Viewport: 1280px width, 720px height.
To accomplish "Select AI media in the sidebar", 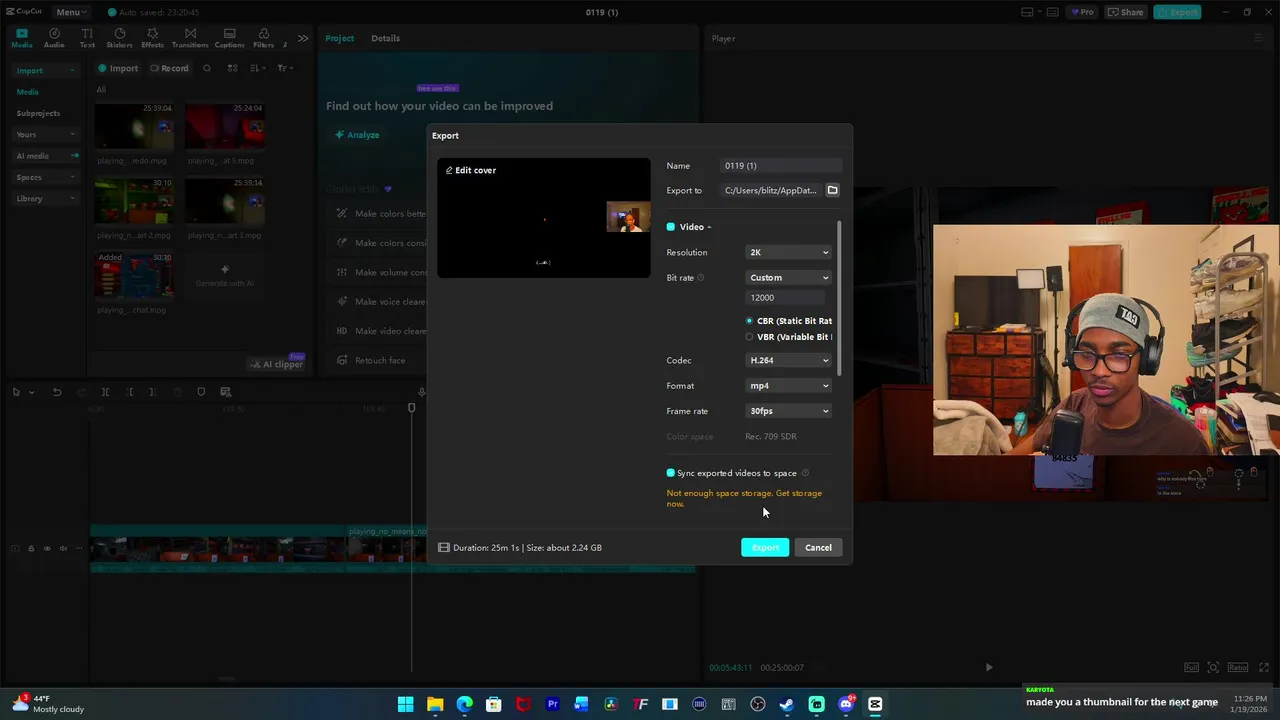I will pos(45,156).
